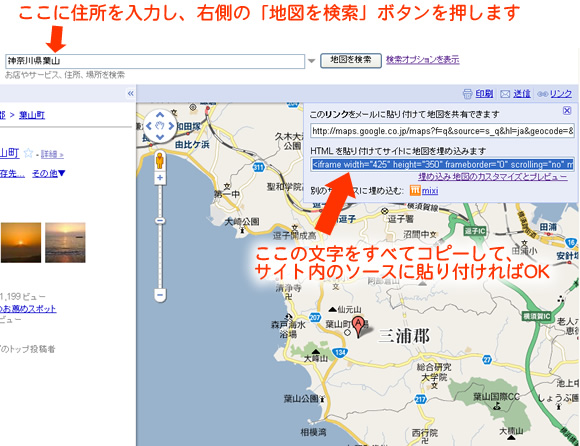This screenshot has width=580, height=446.
Task: Select the maps URL text field
Action: coord(442,131)
